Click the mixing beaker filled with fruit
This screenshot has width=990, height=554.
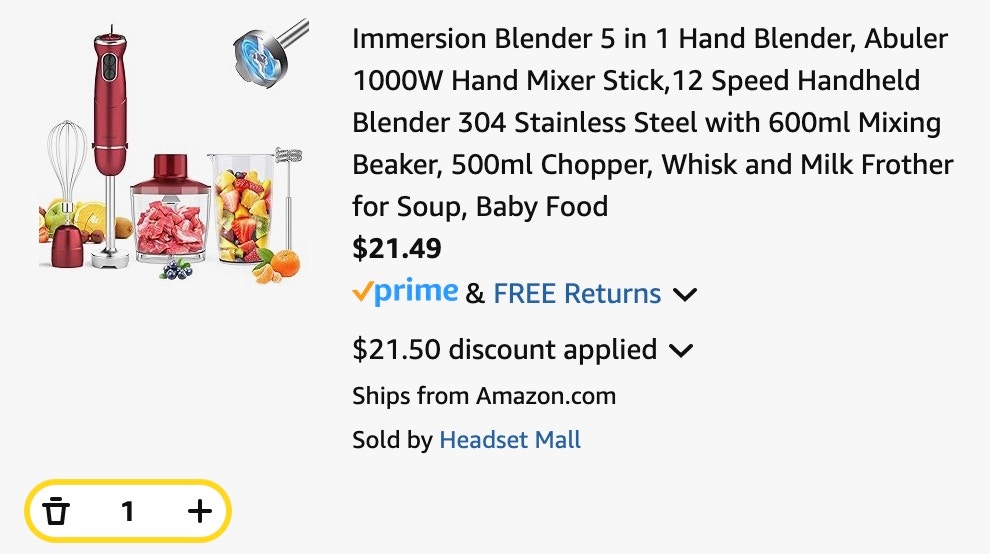point(240,210)
